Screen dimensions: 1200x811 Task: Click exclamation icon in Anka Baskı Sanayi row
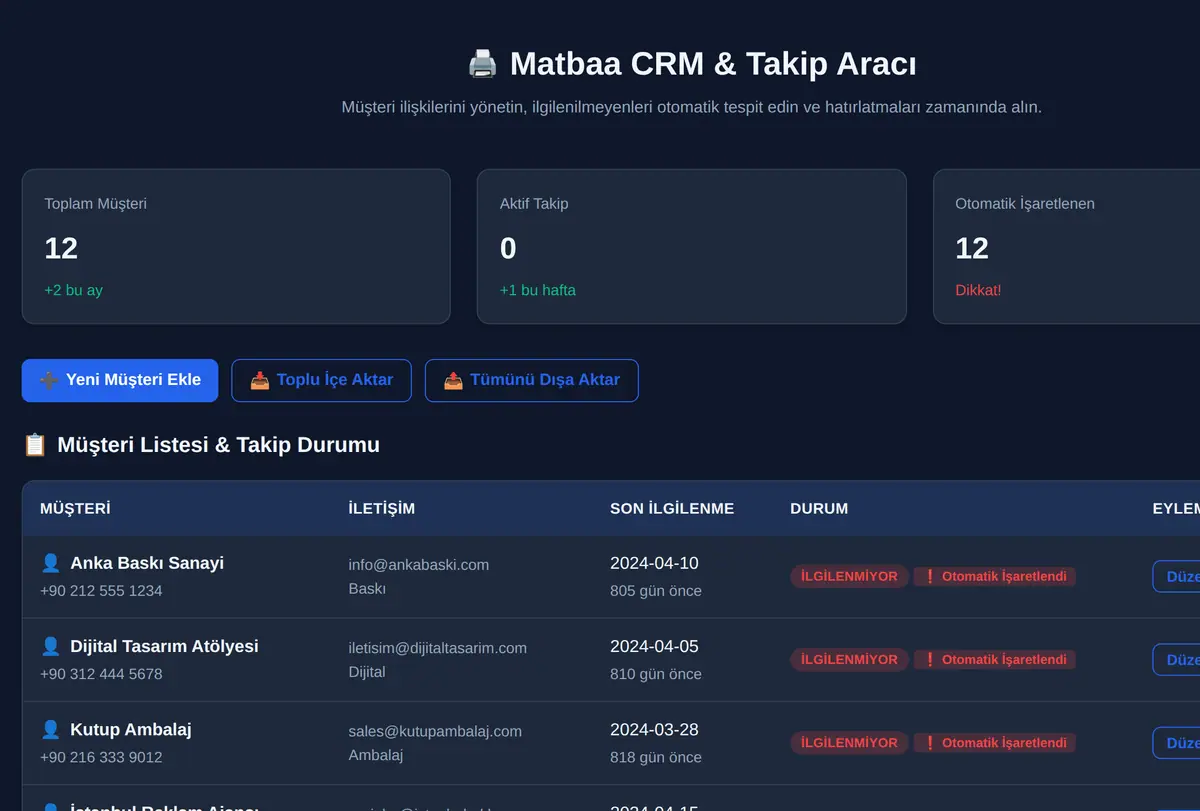[x=930, y=576]
